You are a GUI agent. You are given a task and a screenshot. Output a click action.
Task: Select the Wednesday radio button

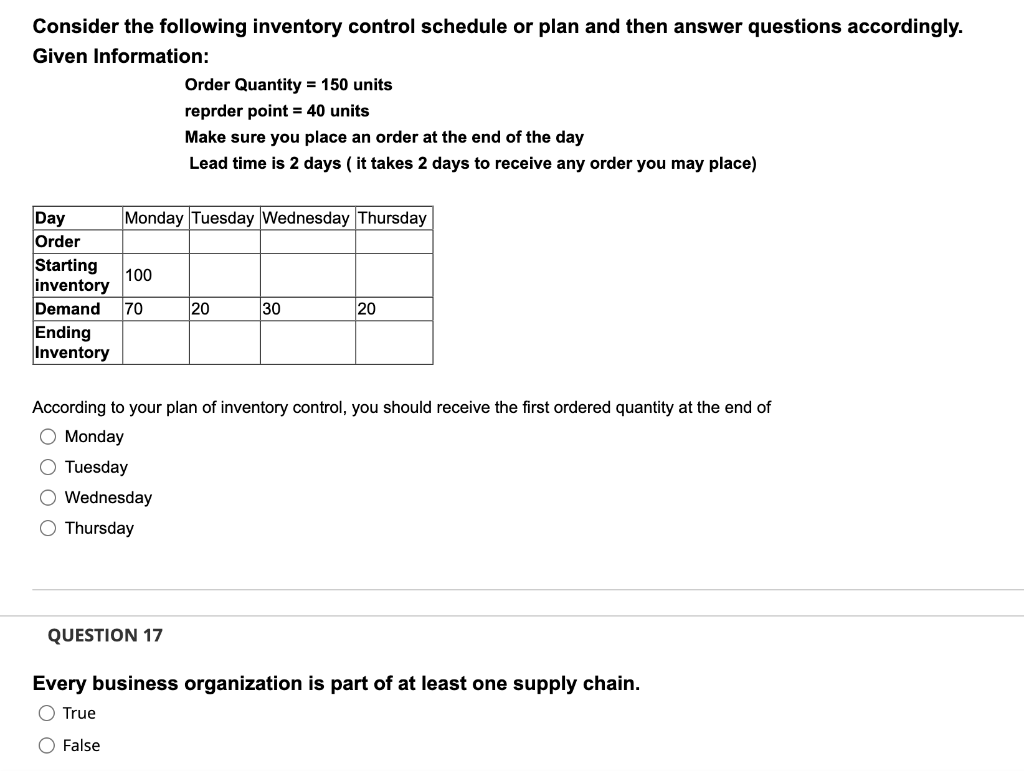click(47, 497)
